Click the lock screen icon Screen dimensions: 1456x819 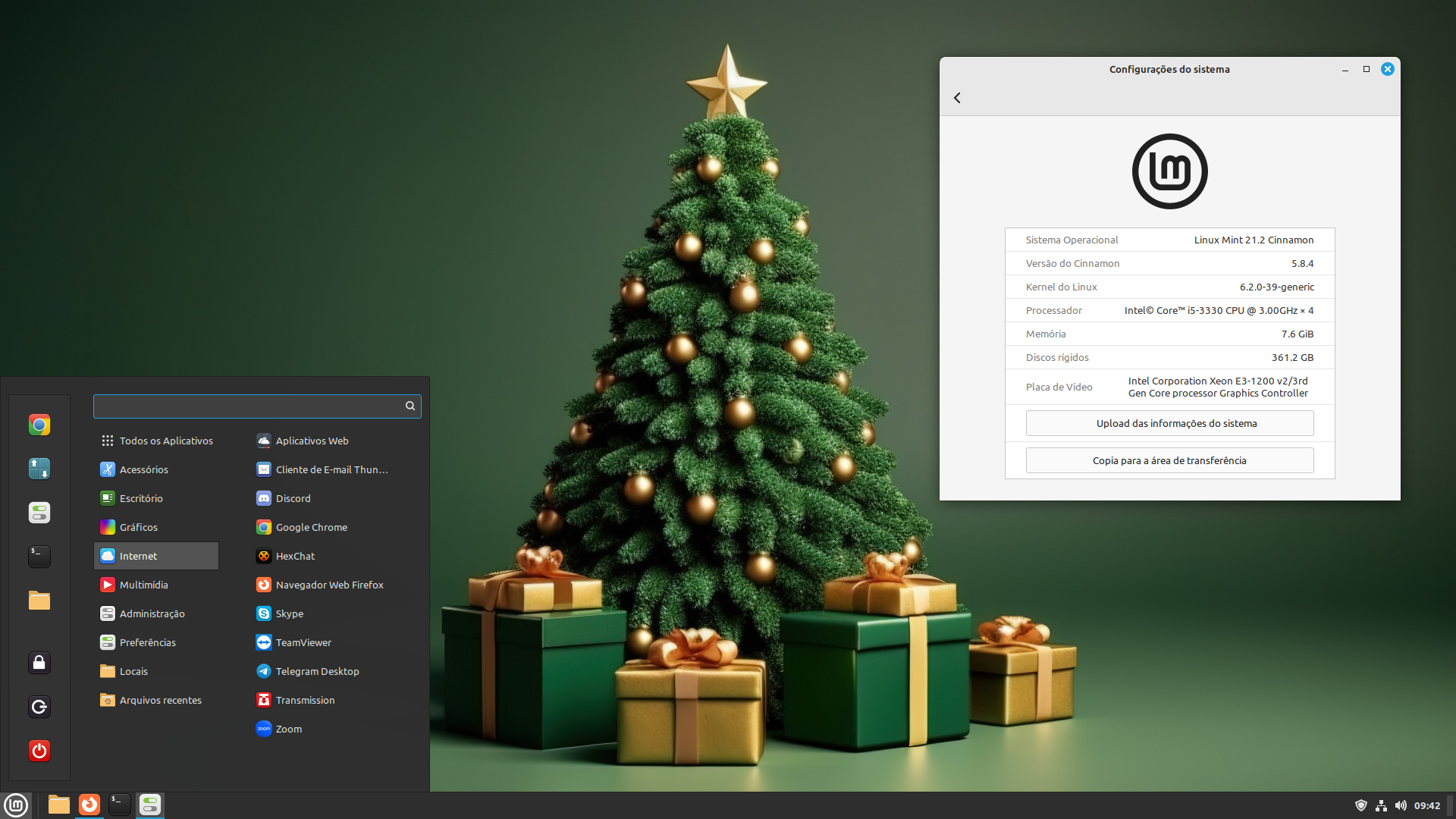point(39,663)
